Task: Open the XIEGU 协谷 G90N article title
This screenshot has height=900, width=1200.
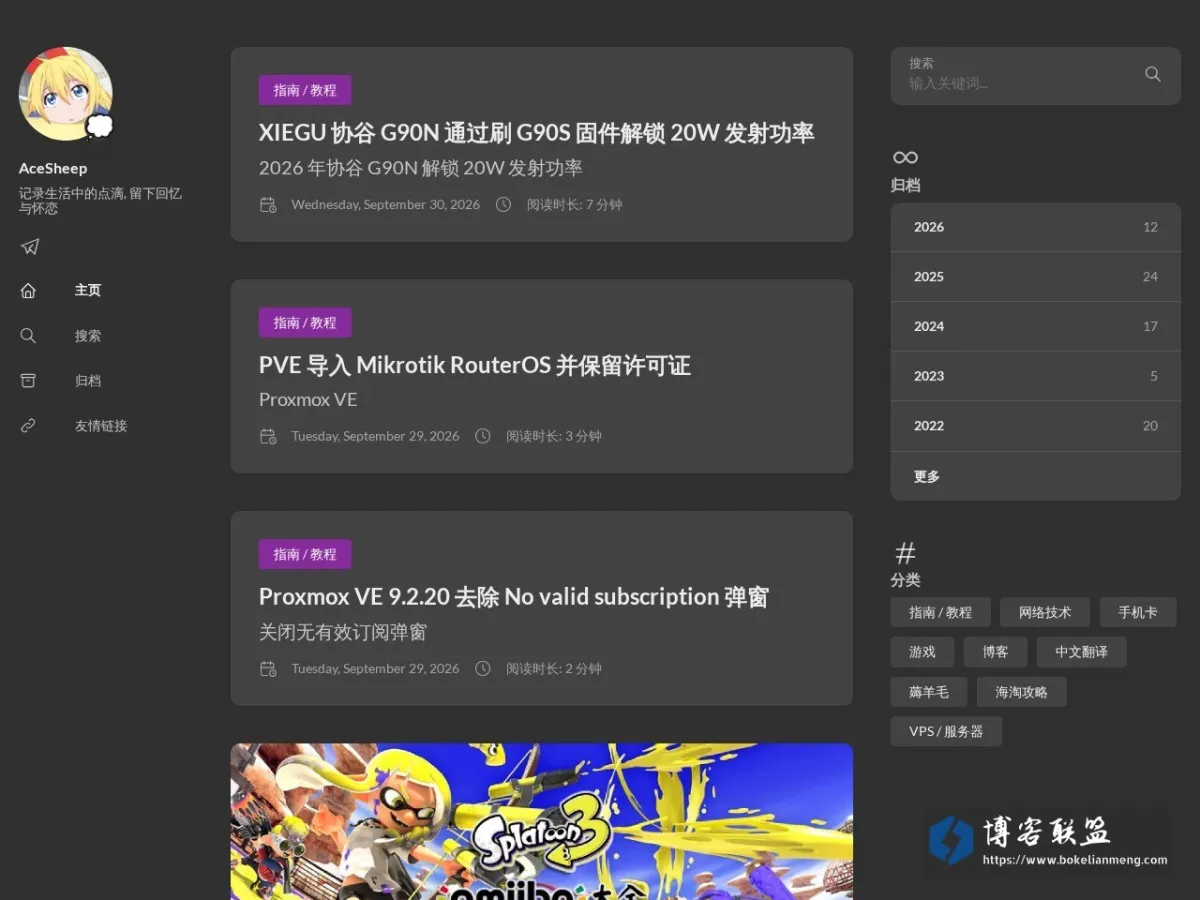Action: [x=536, y=133]
